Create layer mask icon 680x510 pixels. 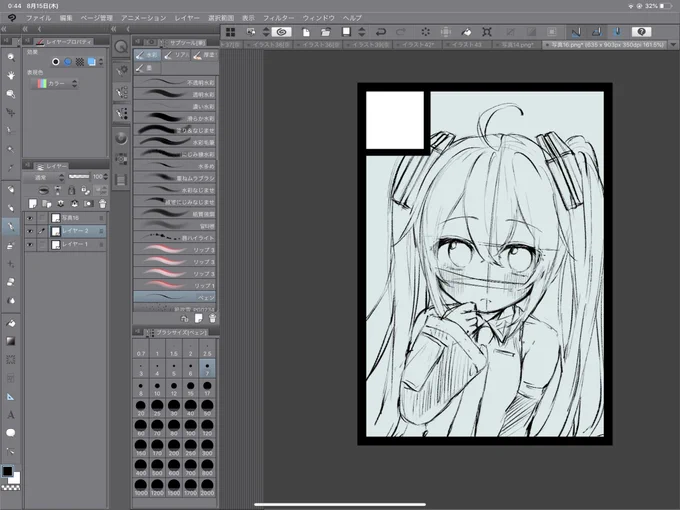pos(88,203)
